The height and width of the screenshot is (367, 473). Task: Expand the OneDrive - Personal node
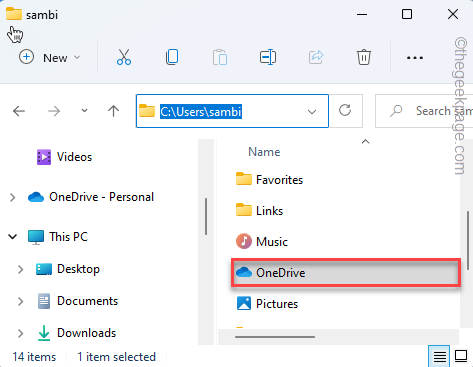click(x=12, y=197)
